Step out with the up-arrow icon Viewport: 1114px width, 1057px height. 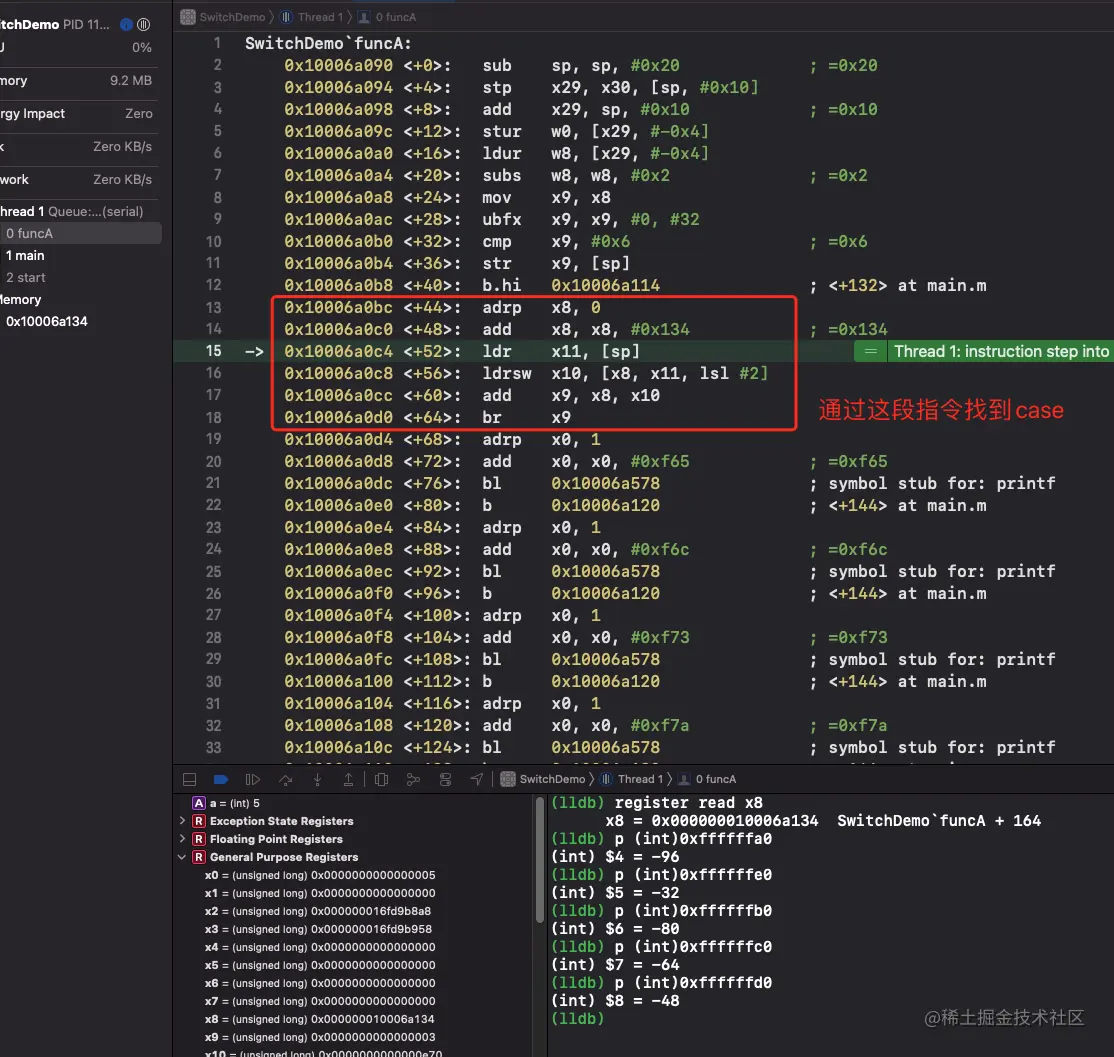click(348, 779)
